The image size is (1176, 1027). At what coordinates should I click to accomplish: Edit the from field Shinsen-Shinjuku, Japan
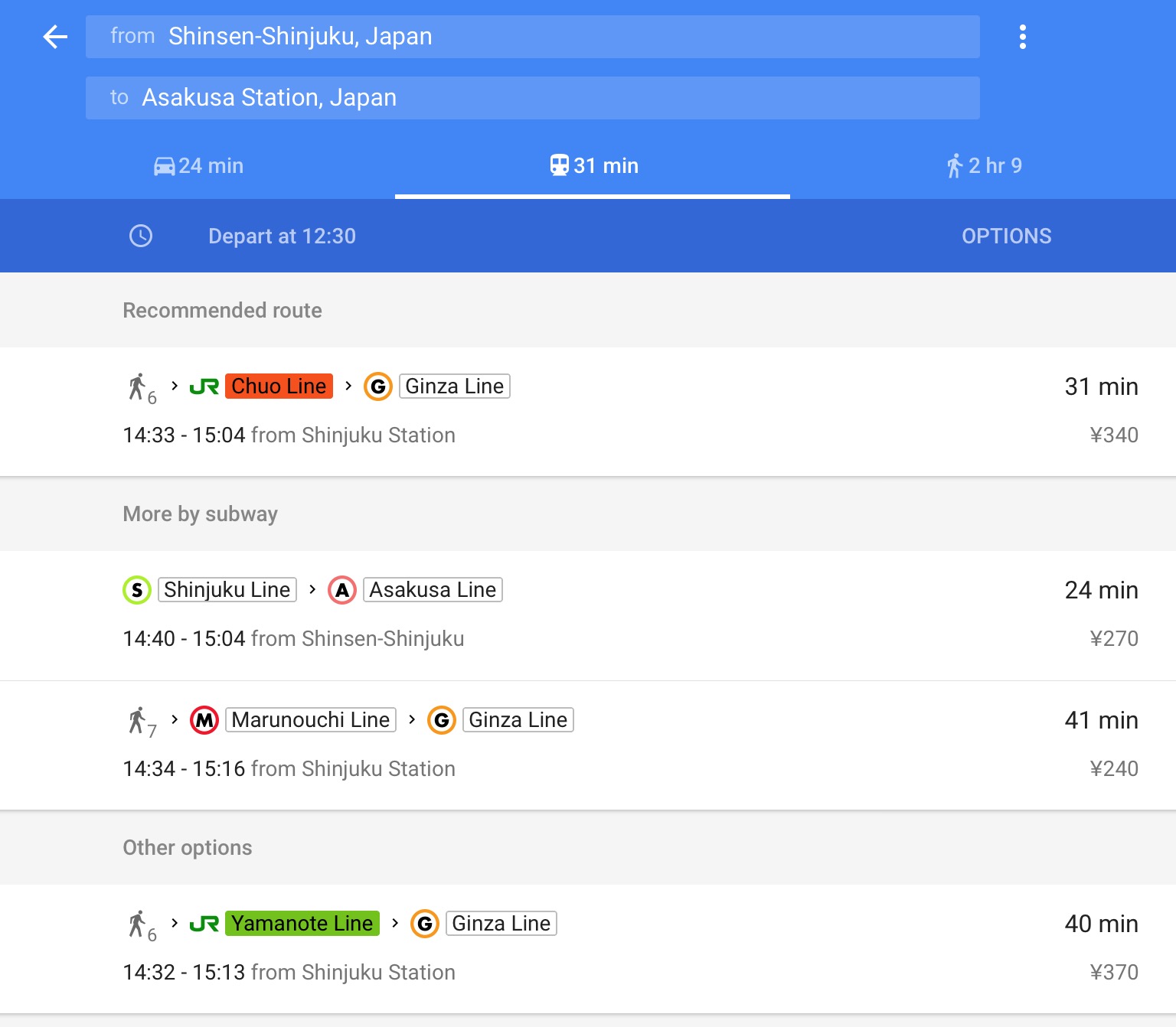(x=533, y=37)
